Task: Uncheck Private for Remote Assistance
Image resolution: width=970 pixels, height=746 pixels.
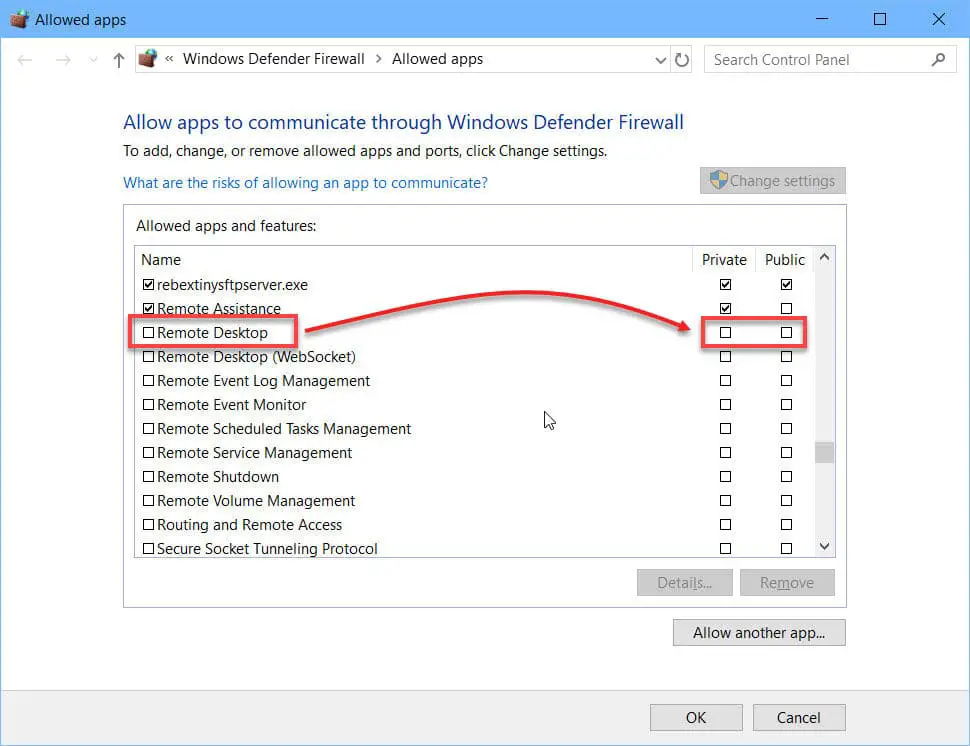Action: pos(725,308)
